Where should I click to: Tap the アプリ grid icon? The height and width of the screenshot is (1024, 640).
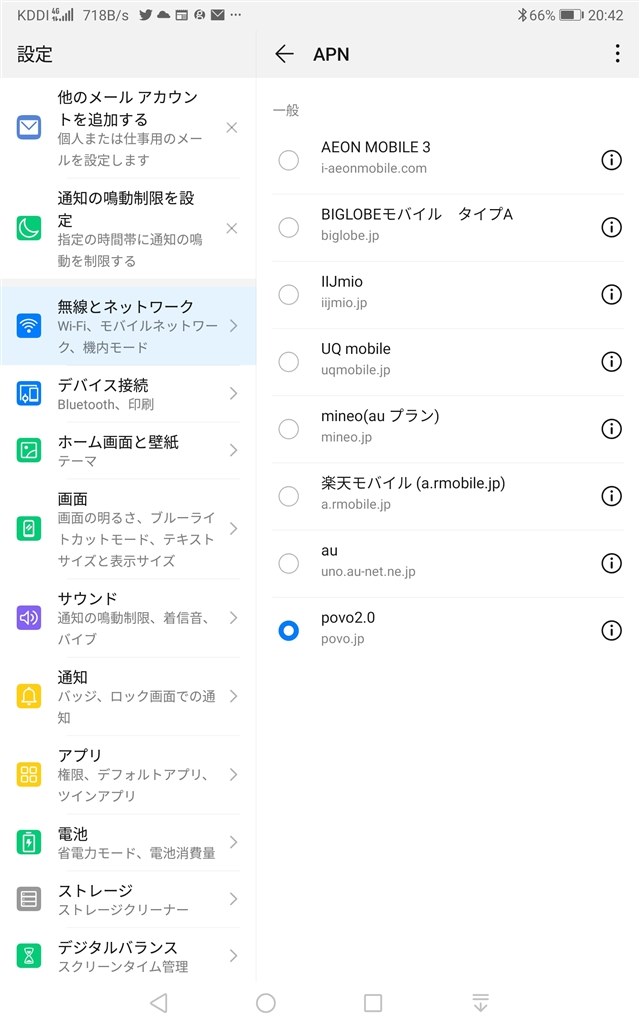(29, 775)
